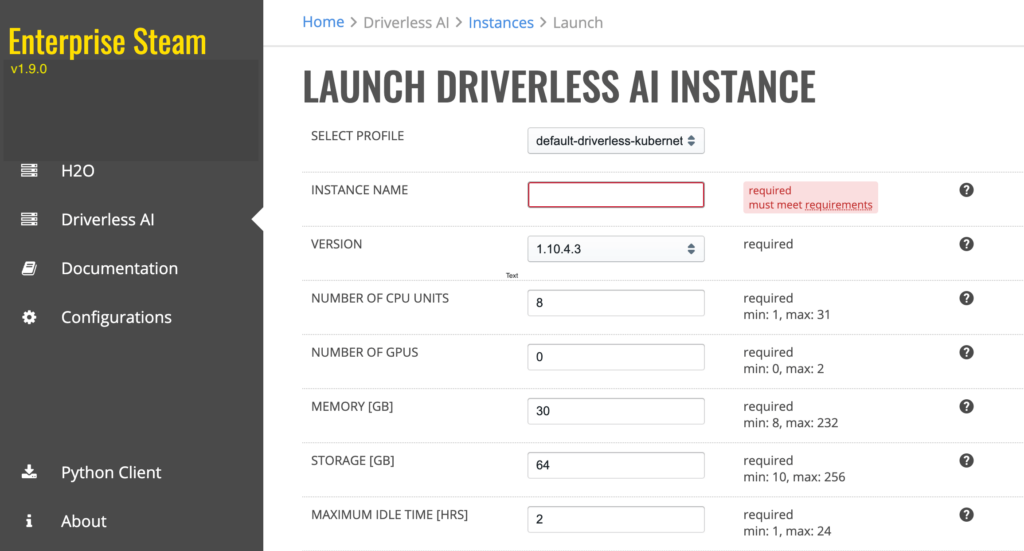The width and height of the screenshot is (1024, 551).
Task: Follow the Instances breadcrumb link
Action: click(501, 23)
